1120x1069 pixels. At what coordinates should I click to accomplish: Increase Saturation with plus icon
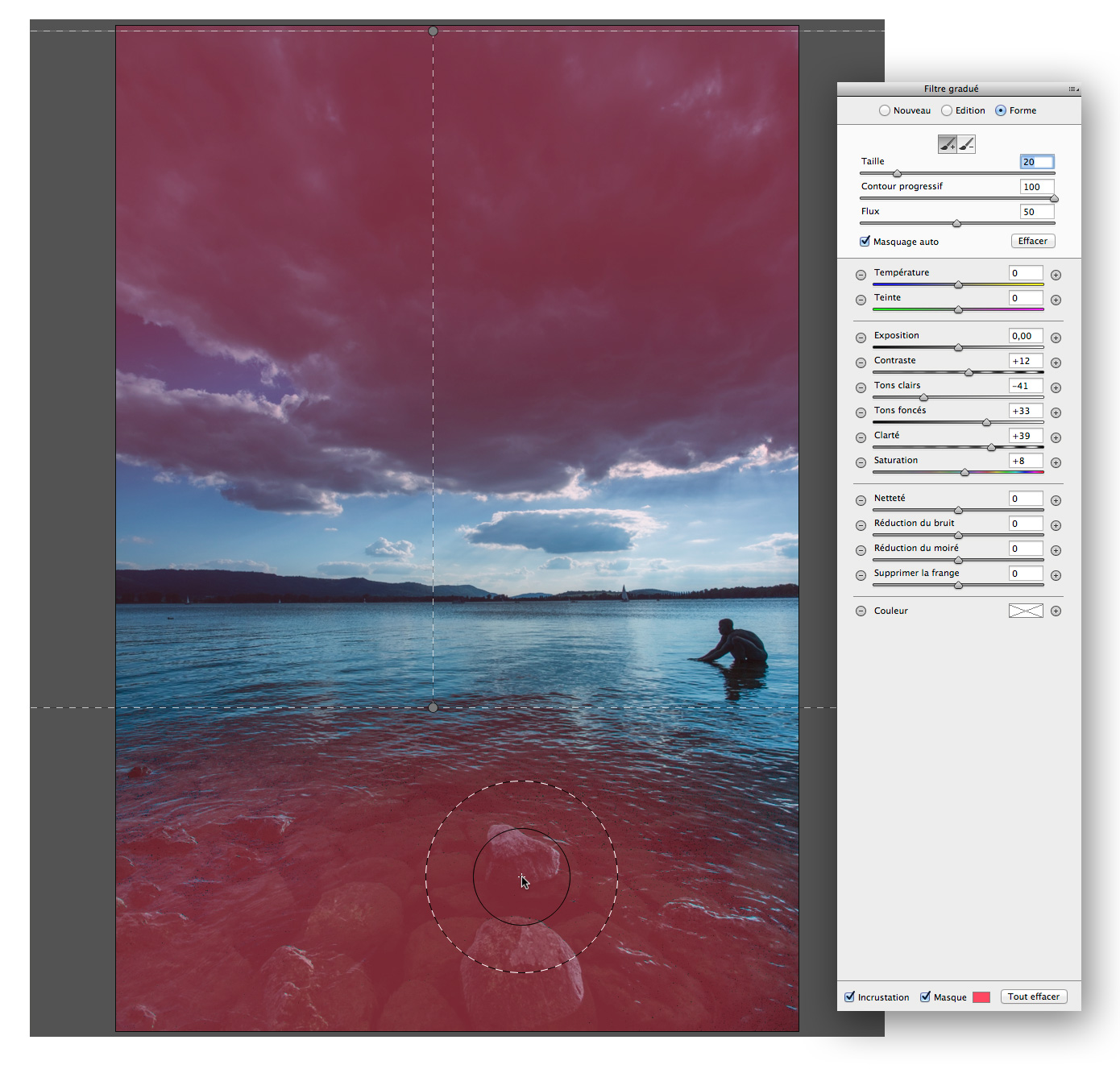pyautogui.click(x=1056, y=462)
